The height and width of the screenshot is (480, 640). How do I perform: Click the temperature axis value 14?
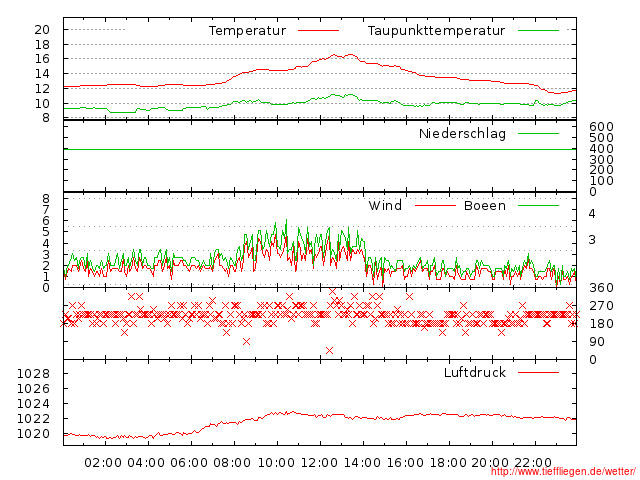click(42, 74)
